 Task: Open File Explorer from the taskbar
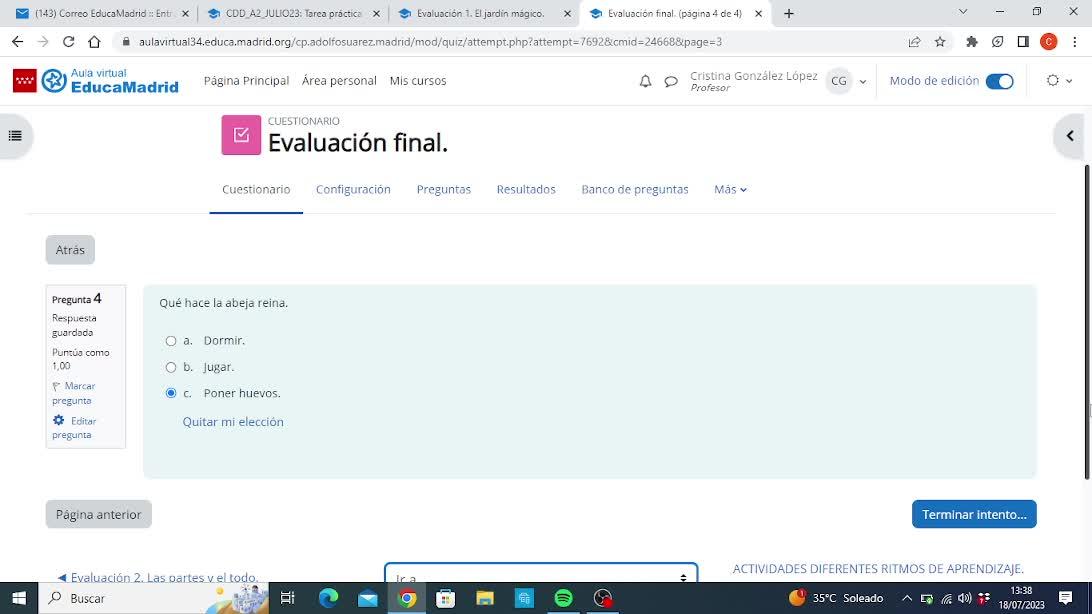[485, 598]
